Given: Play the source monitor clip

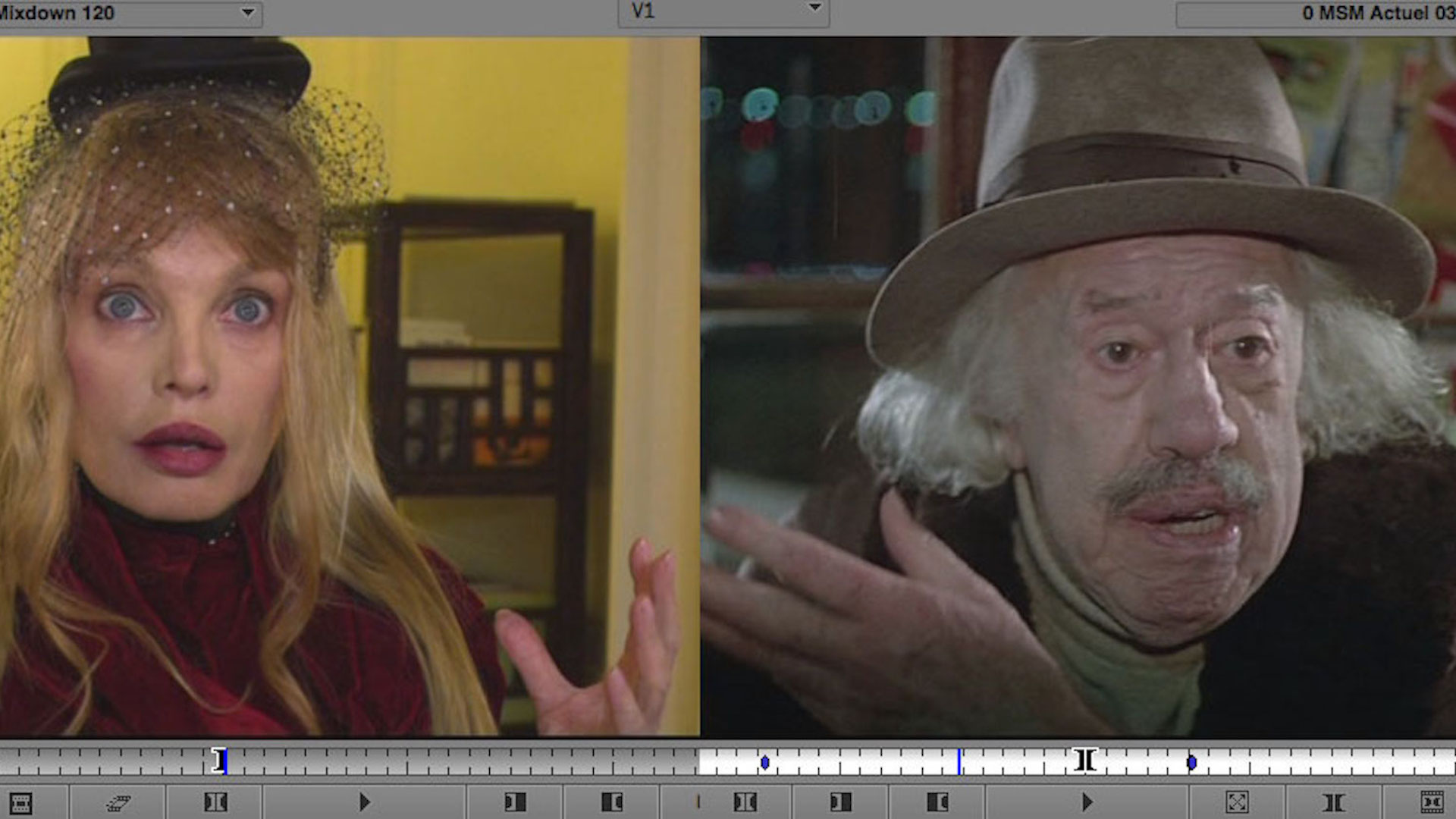Looking at the screenshot, I should (365, 802).
